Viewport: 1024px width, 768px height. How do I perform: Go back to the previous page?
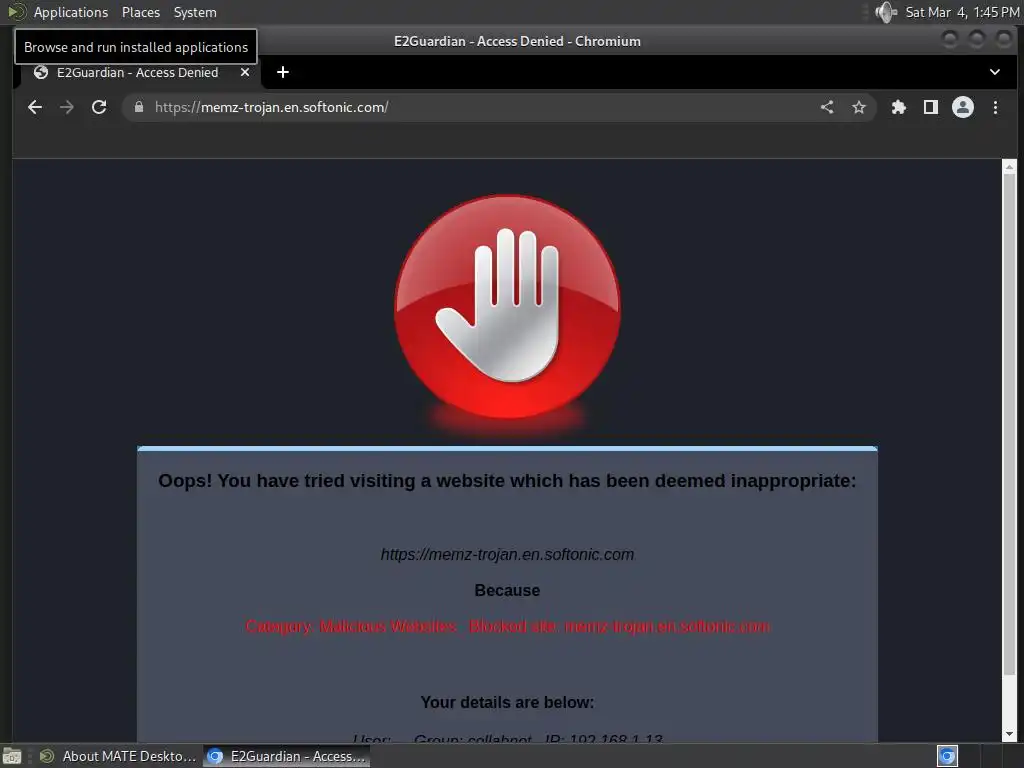point(35,107)
